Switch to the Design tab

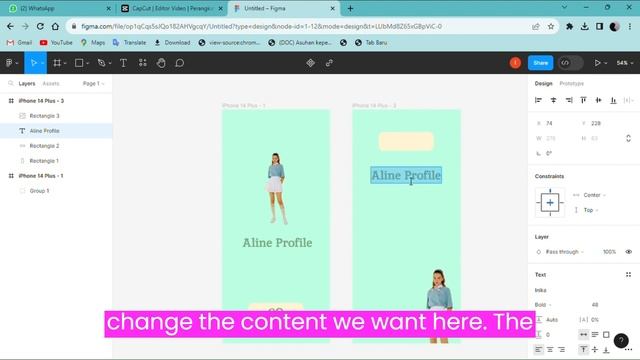(x=543, y=83)
